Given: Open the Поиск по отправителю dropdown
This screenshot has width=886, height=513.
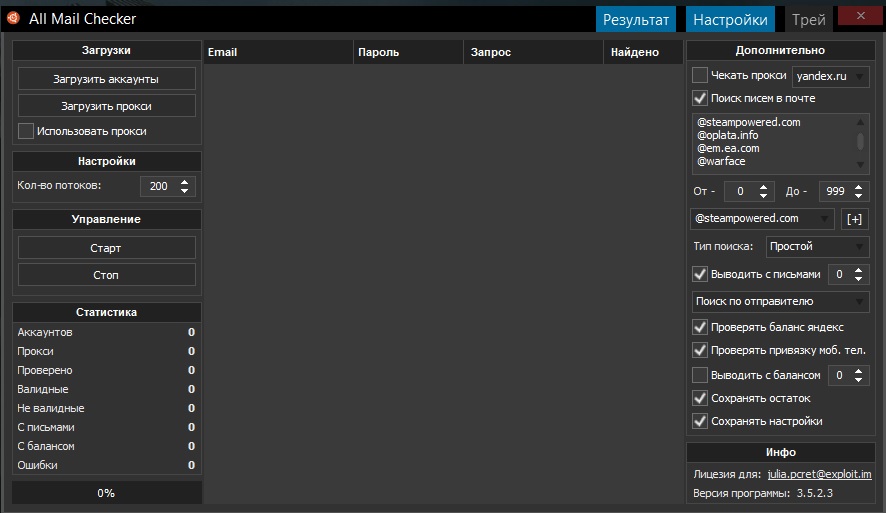Looking at the screenshot, I should (x=780, y=302).
